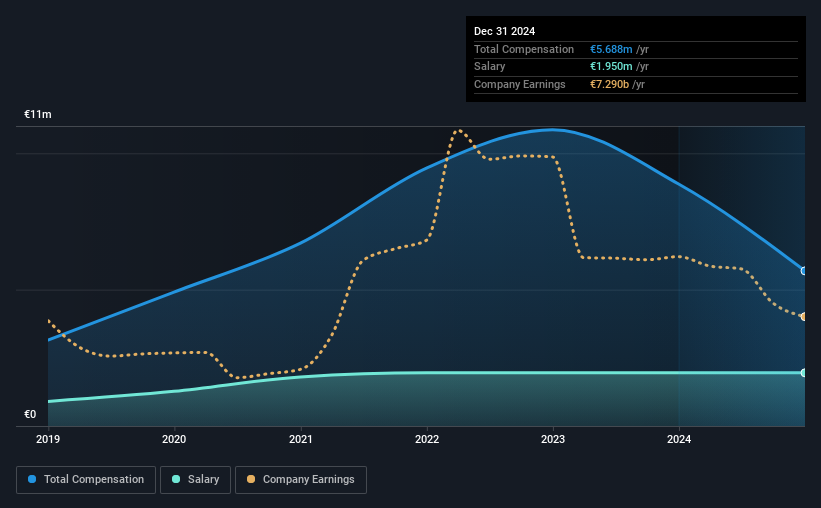Click the €1.950m salary value
Screen dimensions: 821x508
tap(611, 67)
